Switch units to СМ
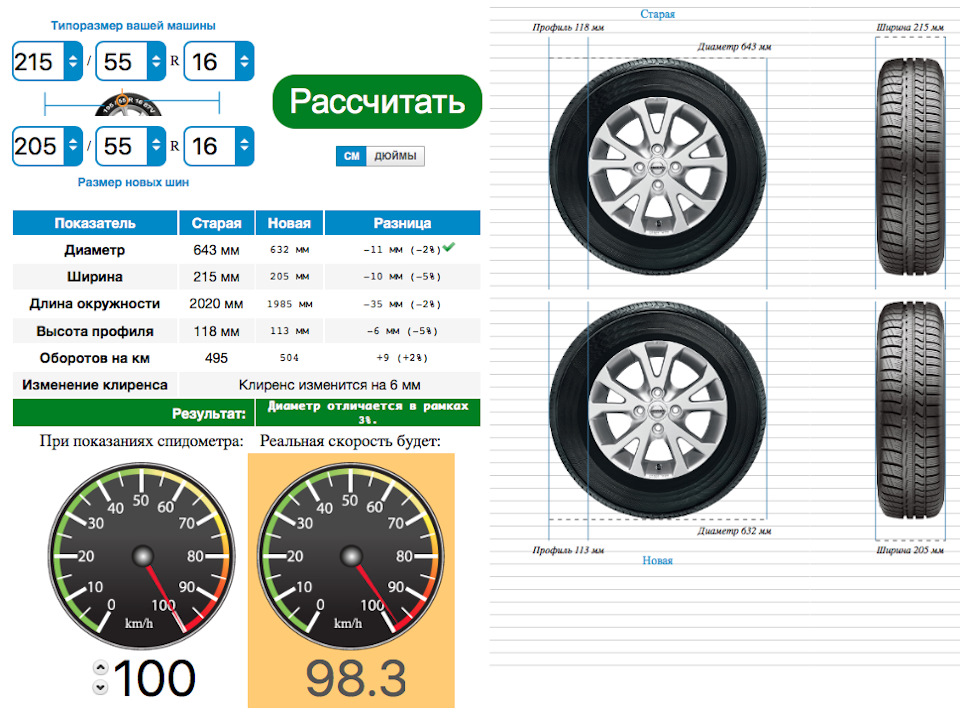Screen dimensions: 960x712 [x=351, y=156]
